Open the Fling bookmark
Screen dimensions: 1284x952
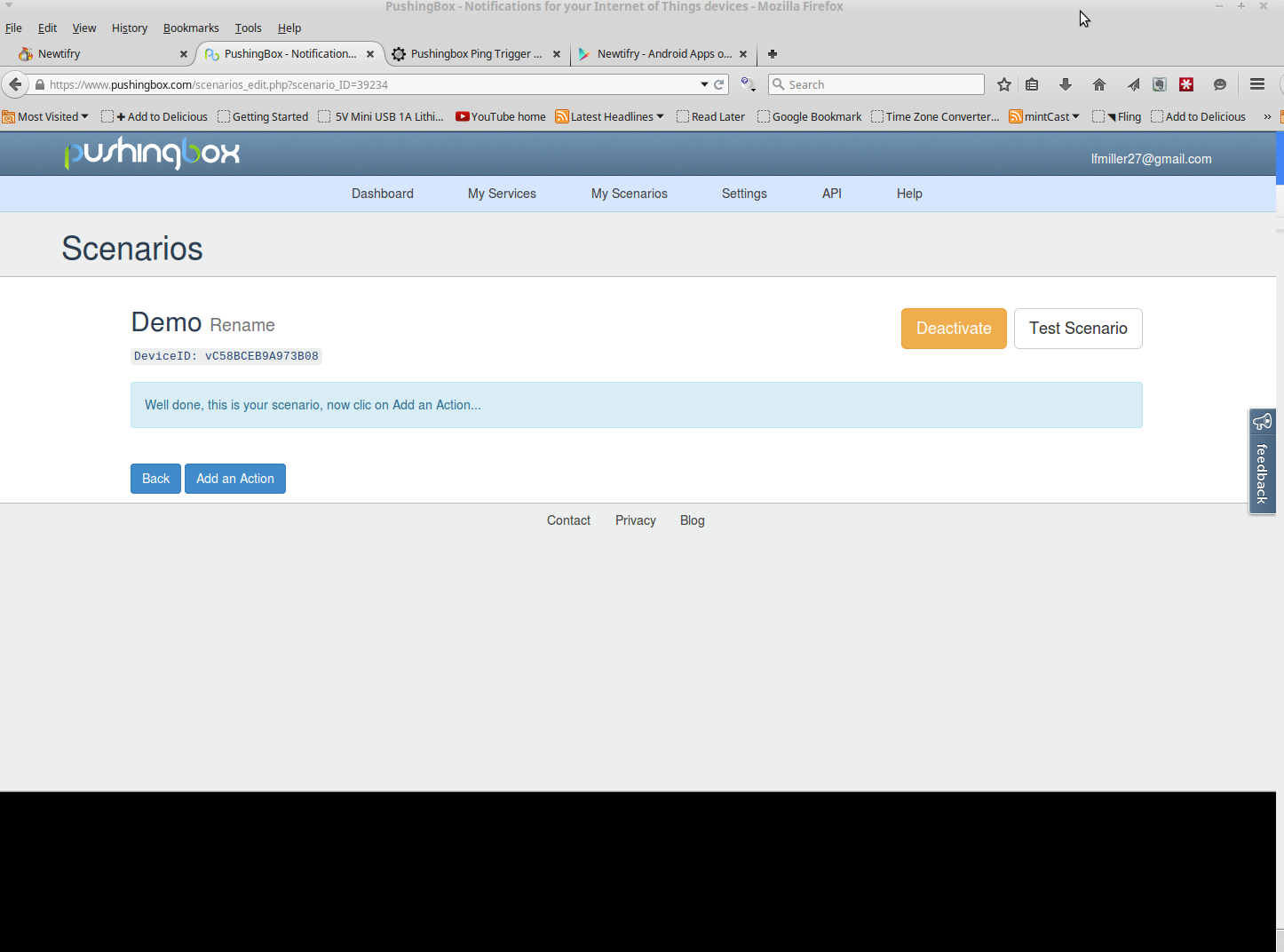click(x=1116, y=116)
